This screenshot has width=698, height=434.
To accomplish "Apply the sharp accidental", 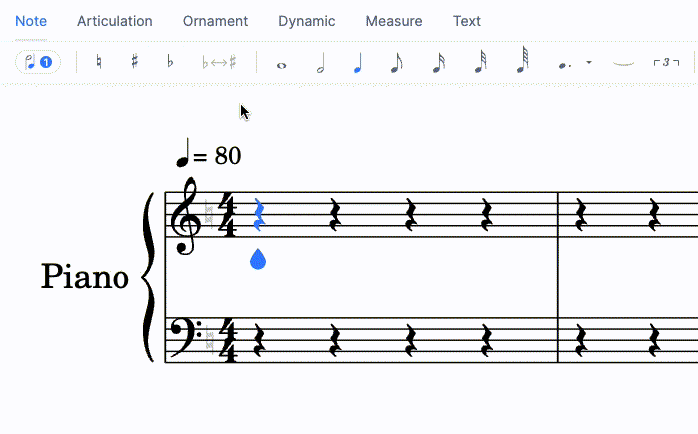I will (134, 62).
